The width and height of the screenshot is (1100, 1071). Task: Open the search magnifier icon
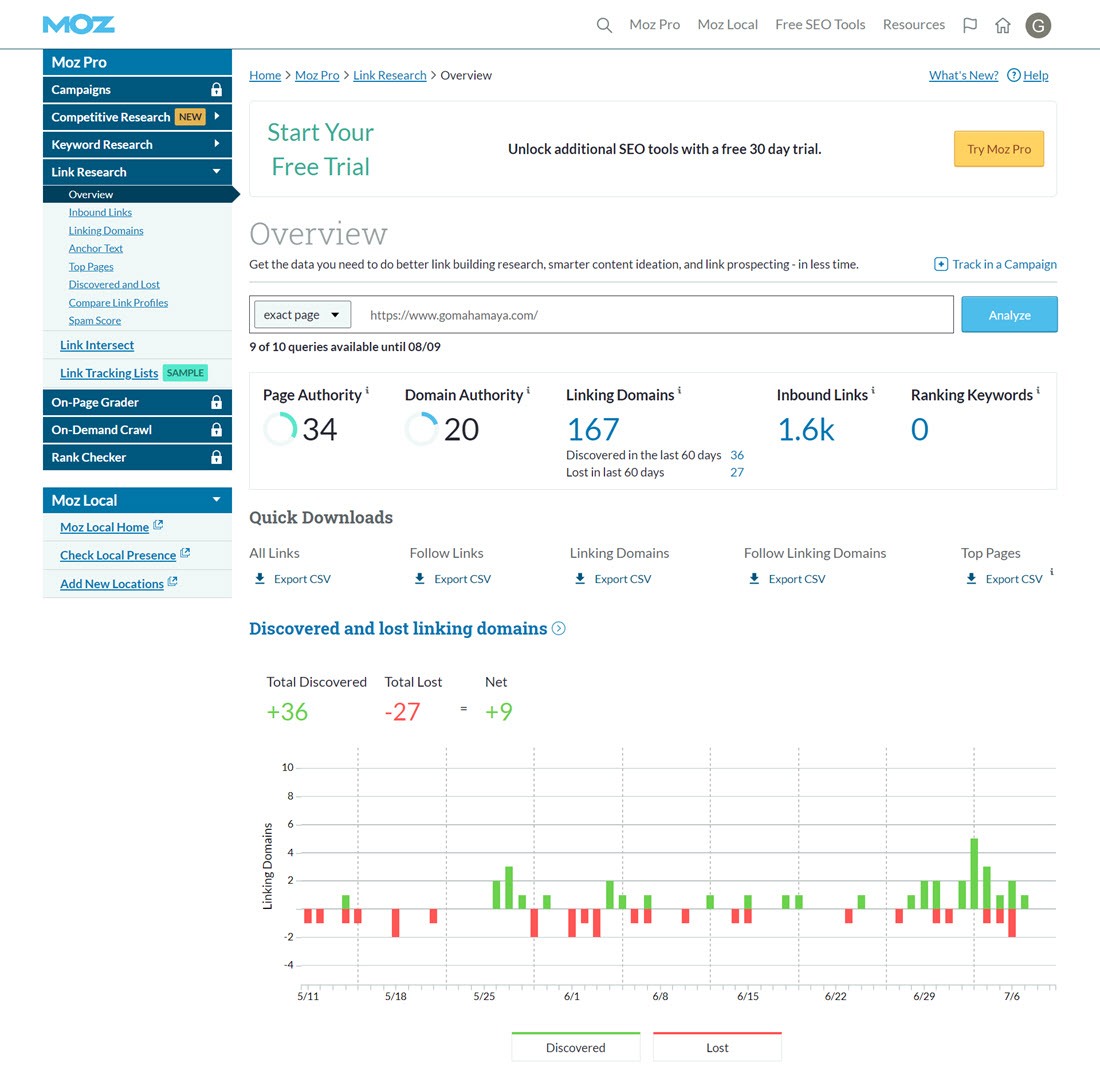coord(604,25)
